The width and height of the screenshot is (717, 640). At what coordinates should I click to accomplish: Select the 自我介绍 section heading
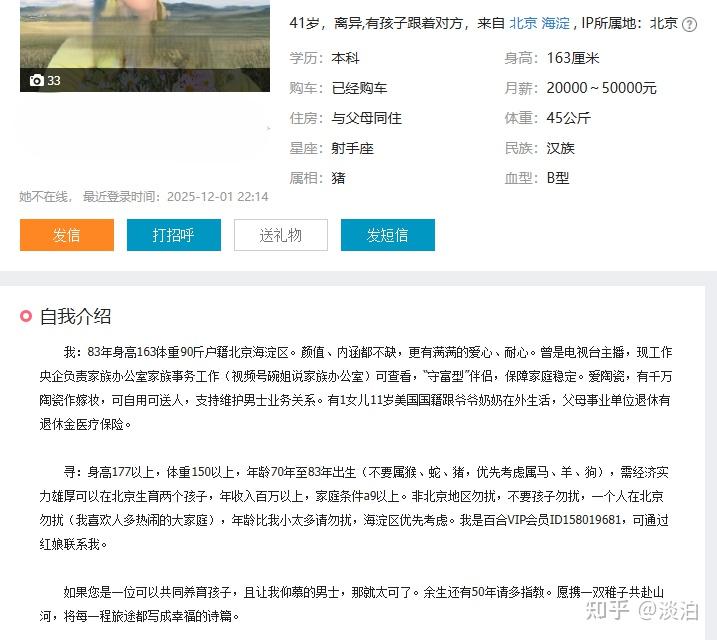pyautogui.click(x=75, y=316)
